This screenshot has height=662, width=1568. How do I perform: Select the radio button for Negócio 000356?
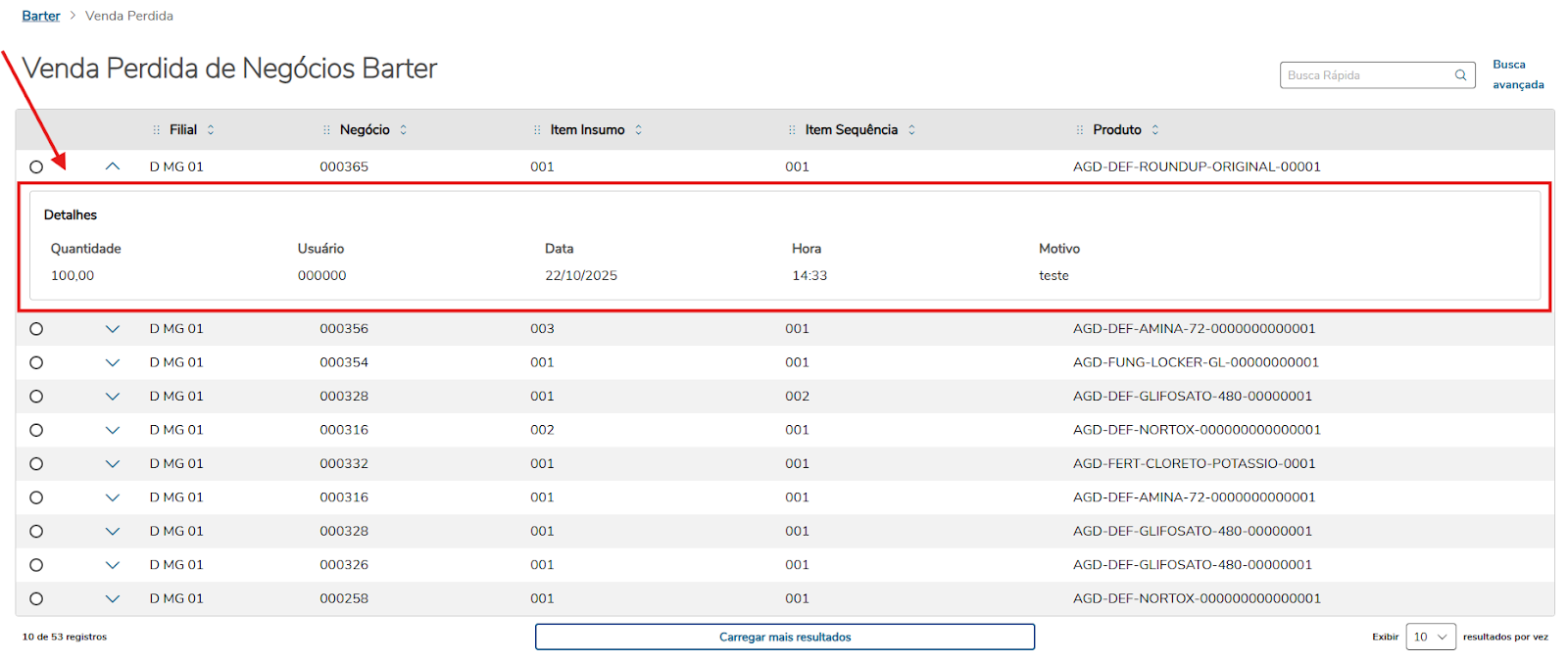pos(36,329)
